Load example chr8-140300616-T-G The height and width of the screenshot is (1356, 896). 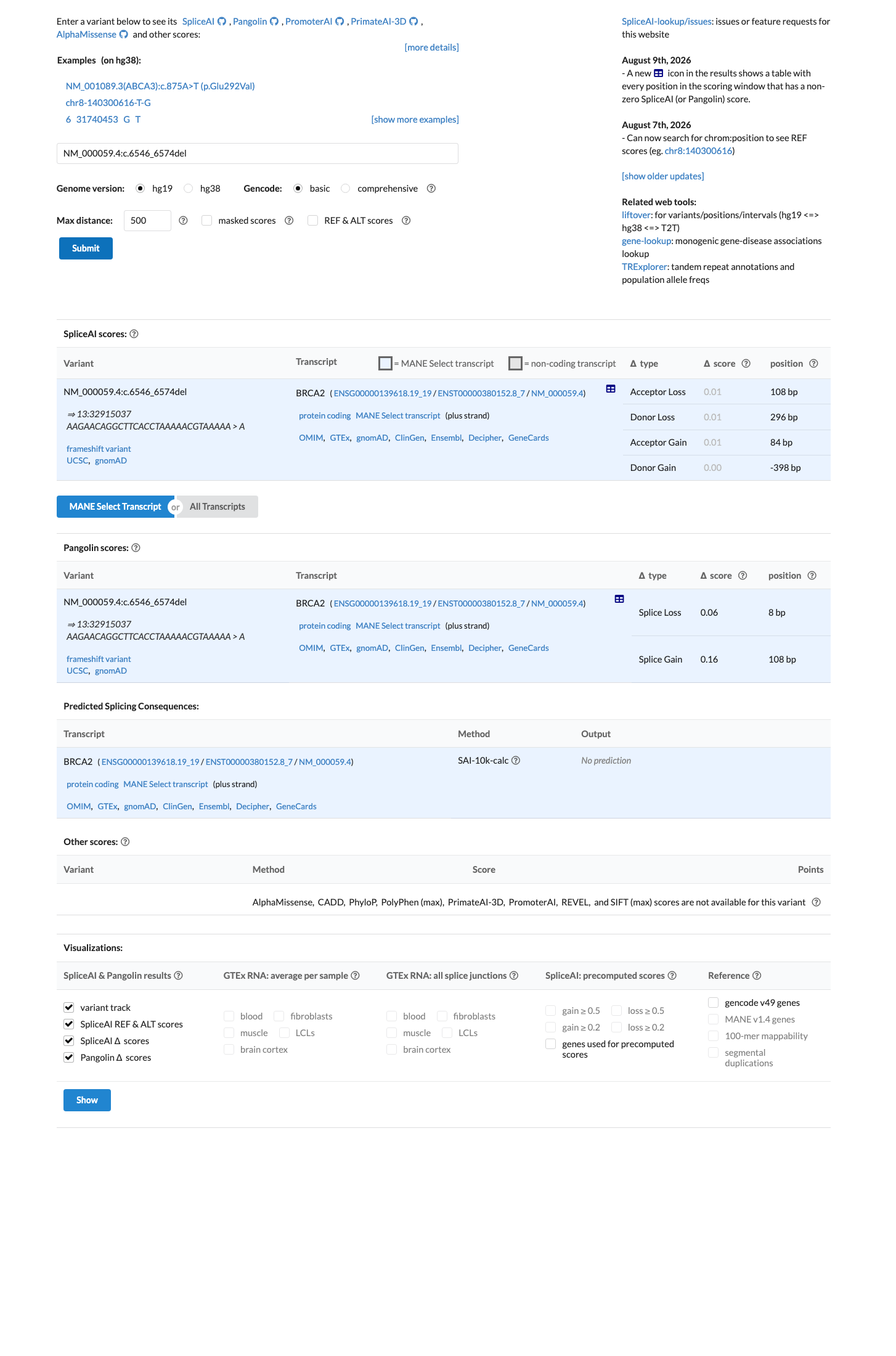(108, 103)
